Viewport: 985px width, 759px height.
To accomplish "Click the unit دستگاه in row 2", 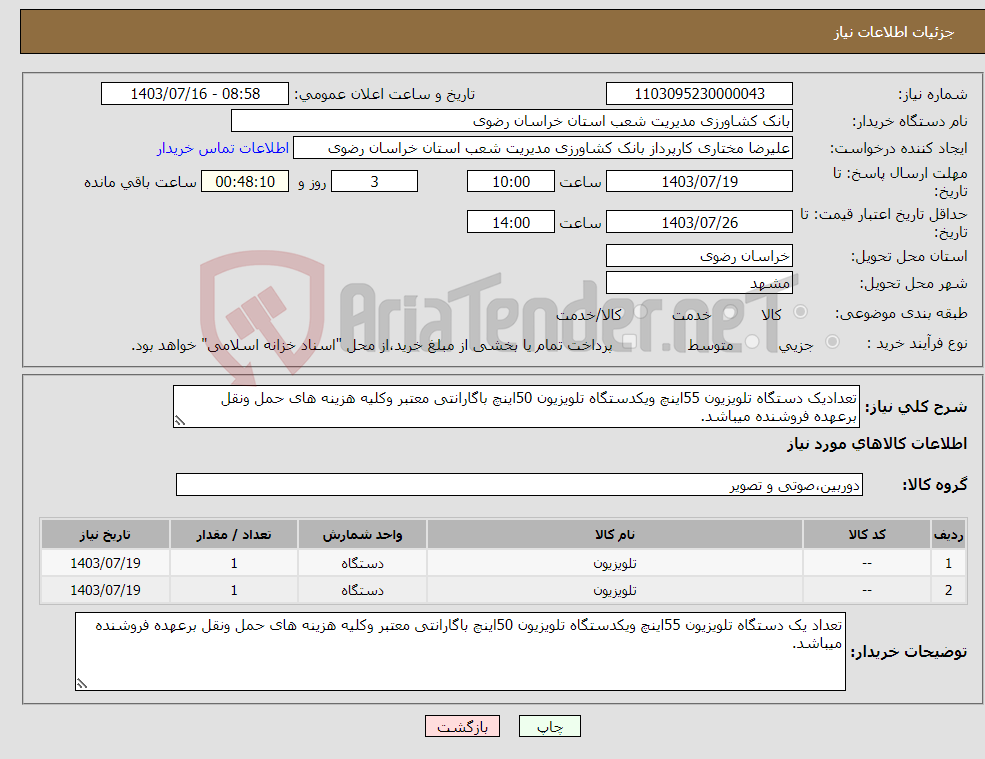I will coord(362,591).
